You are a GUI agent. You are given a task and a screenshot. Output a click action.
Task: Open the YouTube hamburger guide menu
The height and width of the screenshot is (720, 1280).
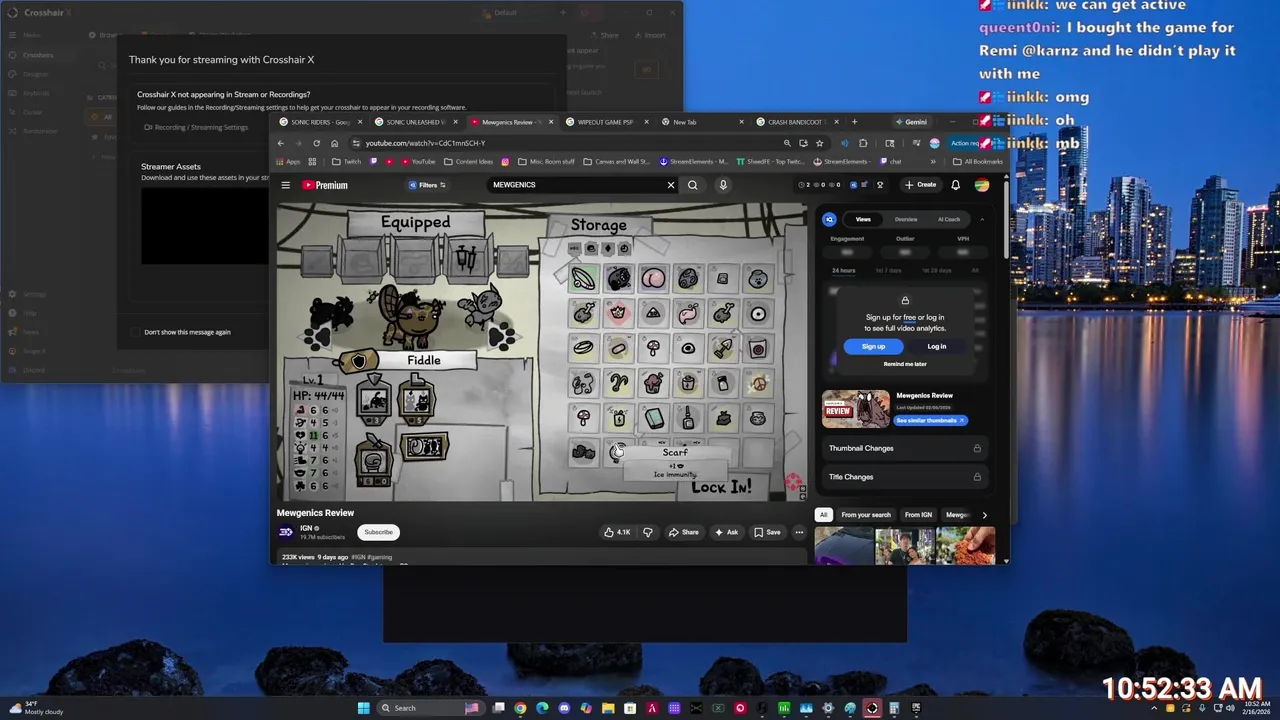coord(285,185)
